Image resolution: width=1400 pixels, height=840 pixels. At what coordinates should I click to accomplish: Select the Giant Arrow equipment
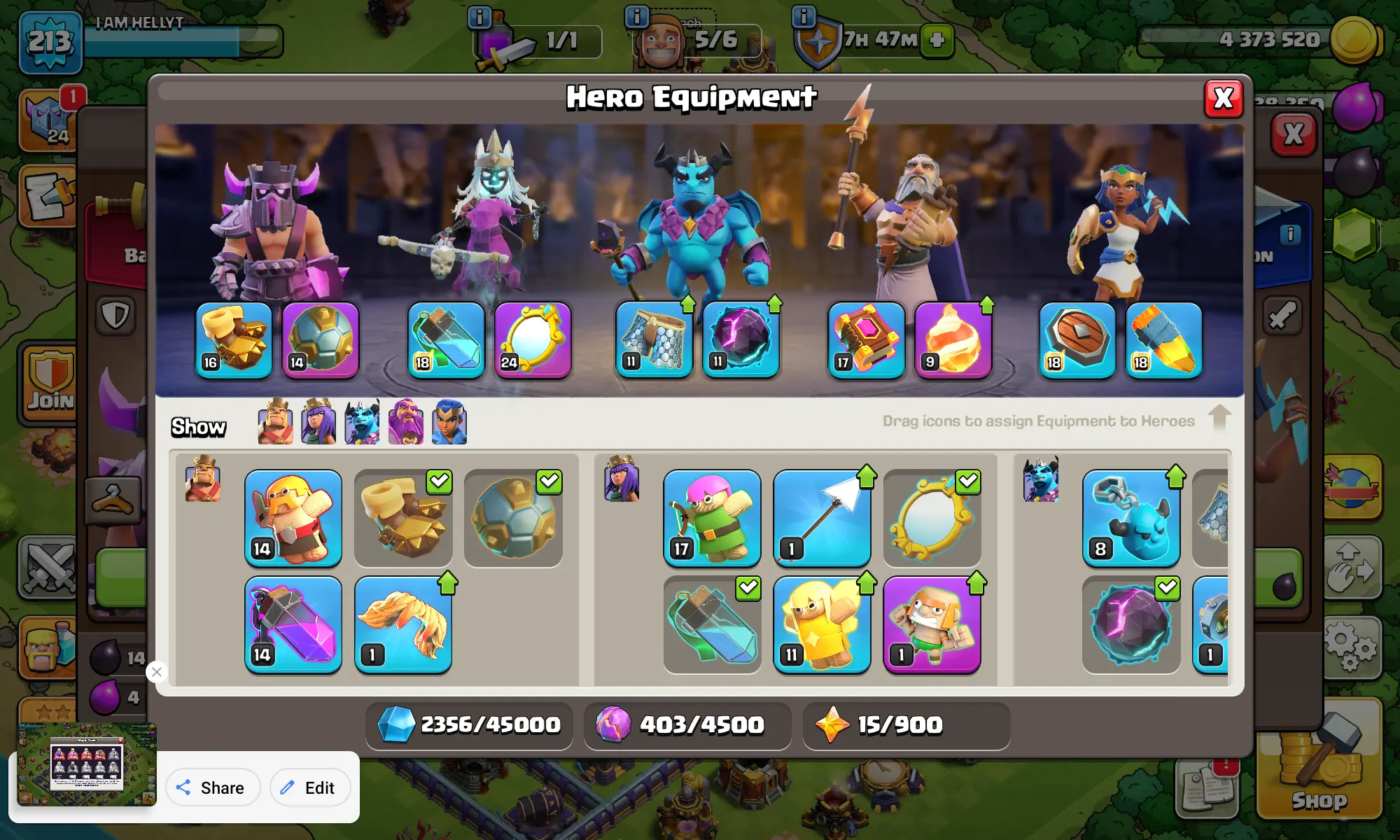[x=822, y=518]
